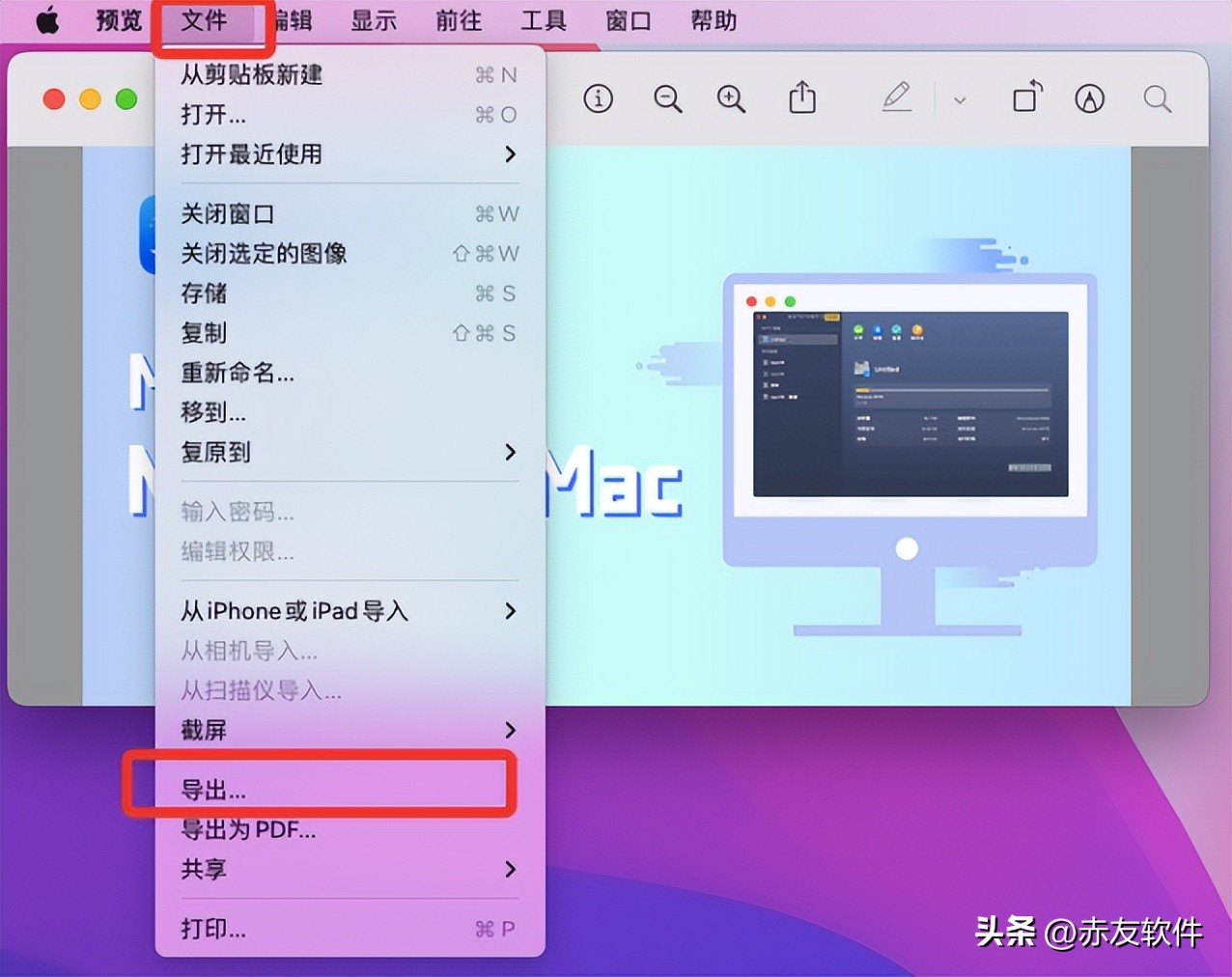Rotate the image with the rotate icon

pos(1025,98)
